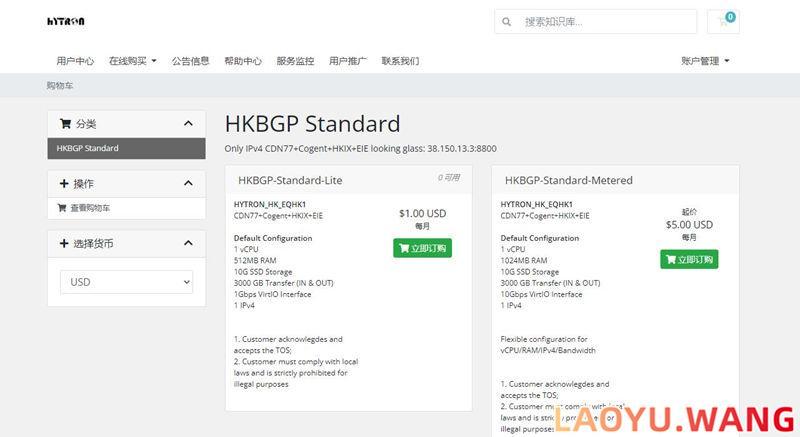Click the cart icon beside 查看购物车
800x437 pixels.
pos(62,208)
